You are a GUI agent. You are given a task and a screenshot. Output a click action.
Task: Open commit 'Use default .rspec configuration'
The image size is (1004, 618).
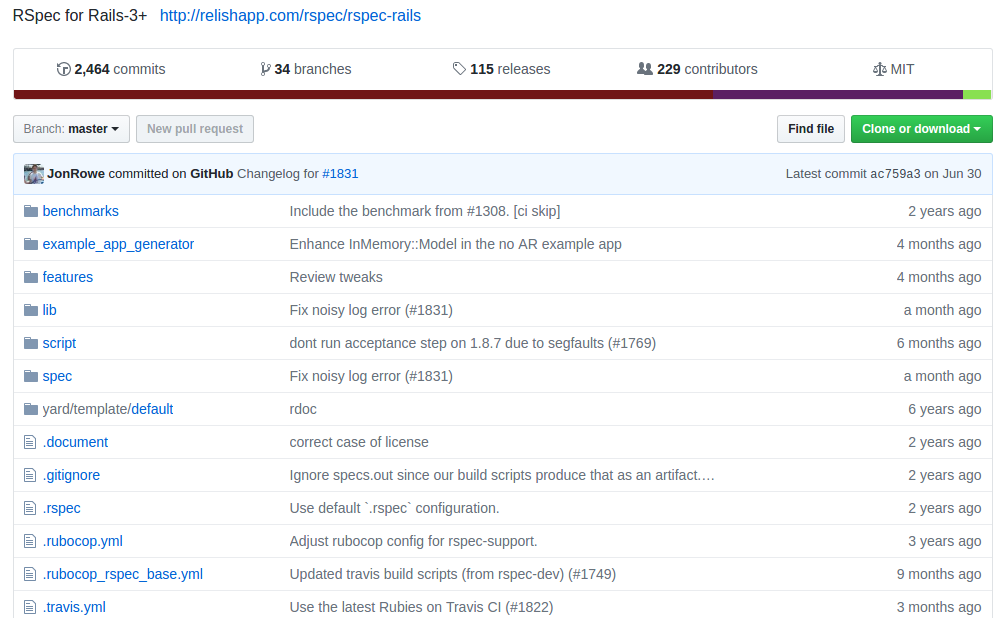coord(394,508)
